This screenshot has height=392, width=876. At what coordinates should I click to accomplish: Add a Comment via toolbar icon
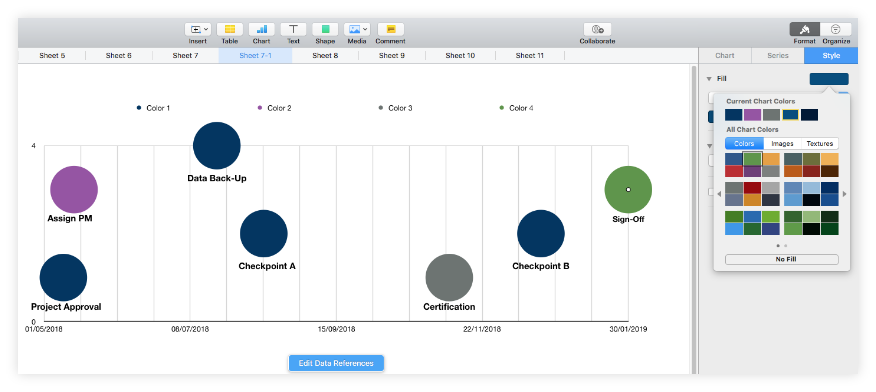click(391, 30)
